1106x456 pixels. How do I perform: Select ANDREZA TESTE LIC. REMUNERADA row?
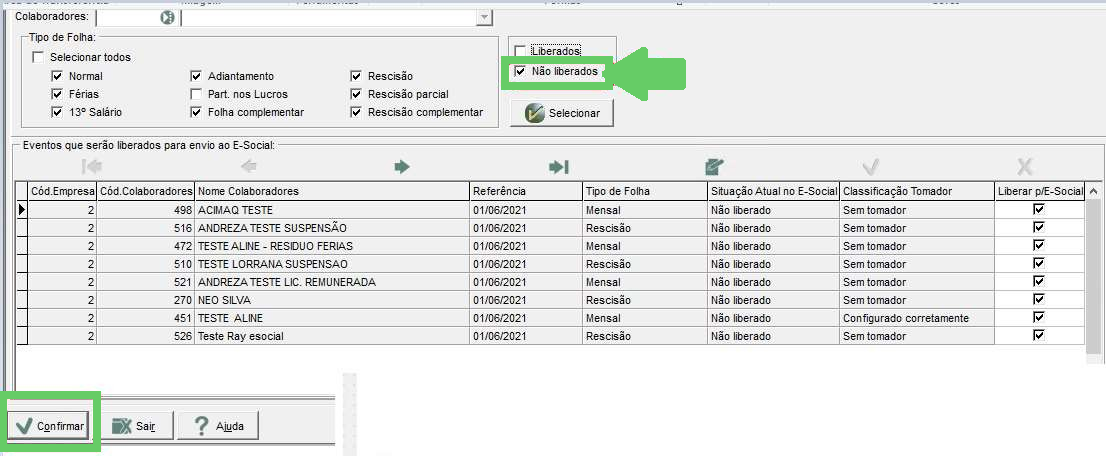click(550, 282)
